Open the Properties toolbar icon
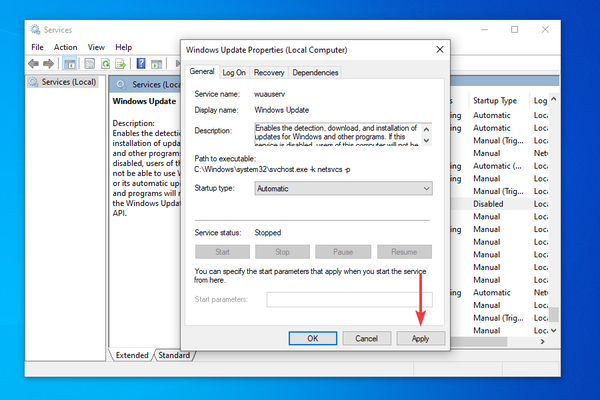 90,64
